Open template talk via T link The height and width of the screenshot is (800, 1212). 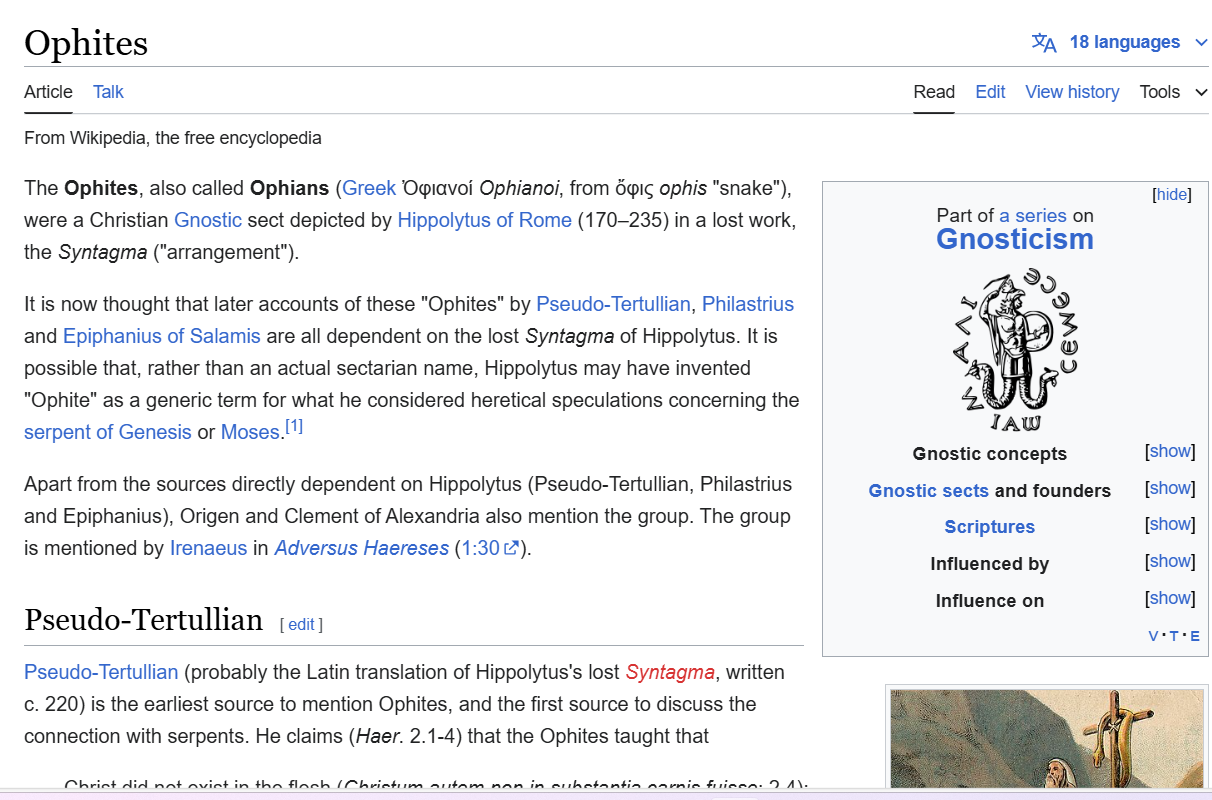(1174, 636)
